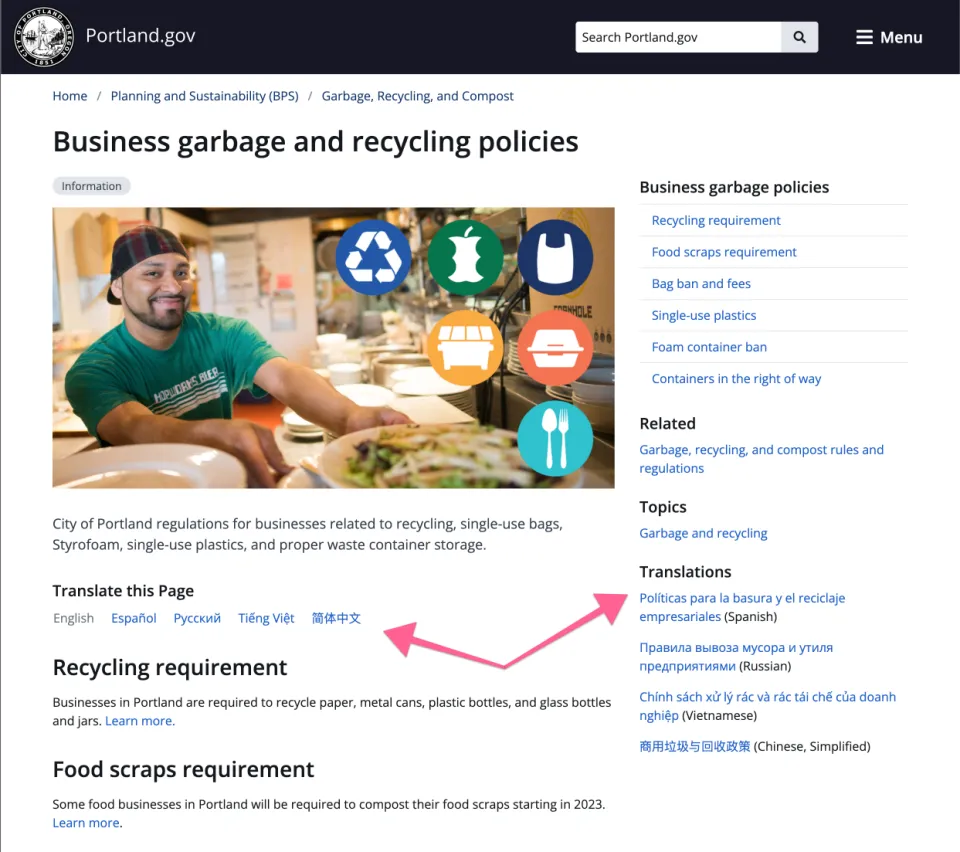The width and height of the screenshot is (960, 852).
Task: Click the orange dumpster icon
Action: (465, 348)
